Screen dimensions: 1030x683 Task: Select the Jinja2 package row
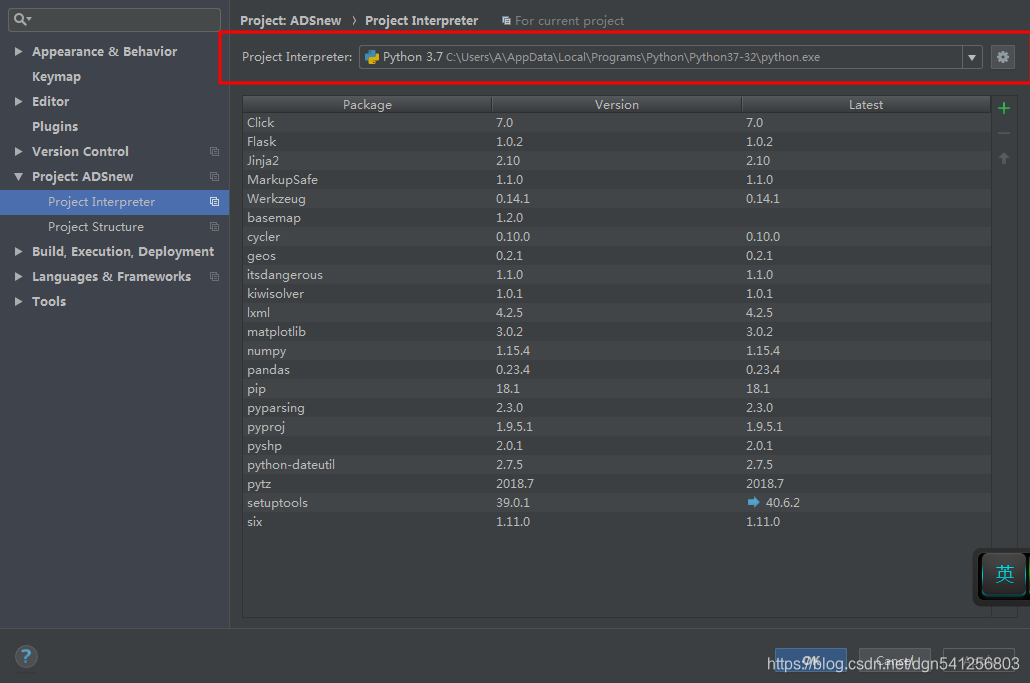[616, 161]
